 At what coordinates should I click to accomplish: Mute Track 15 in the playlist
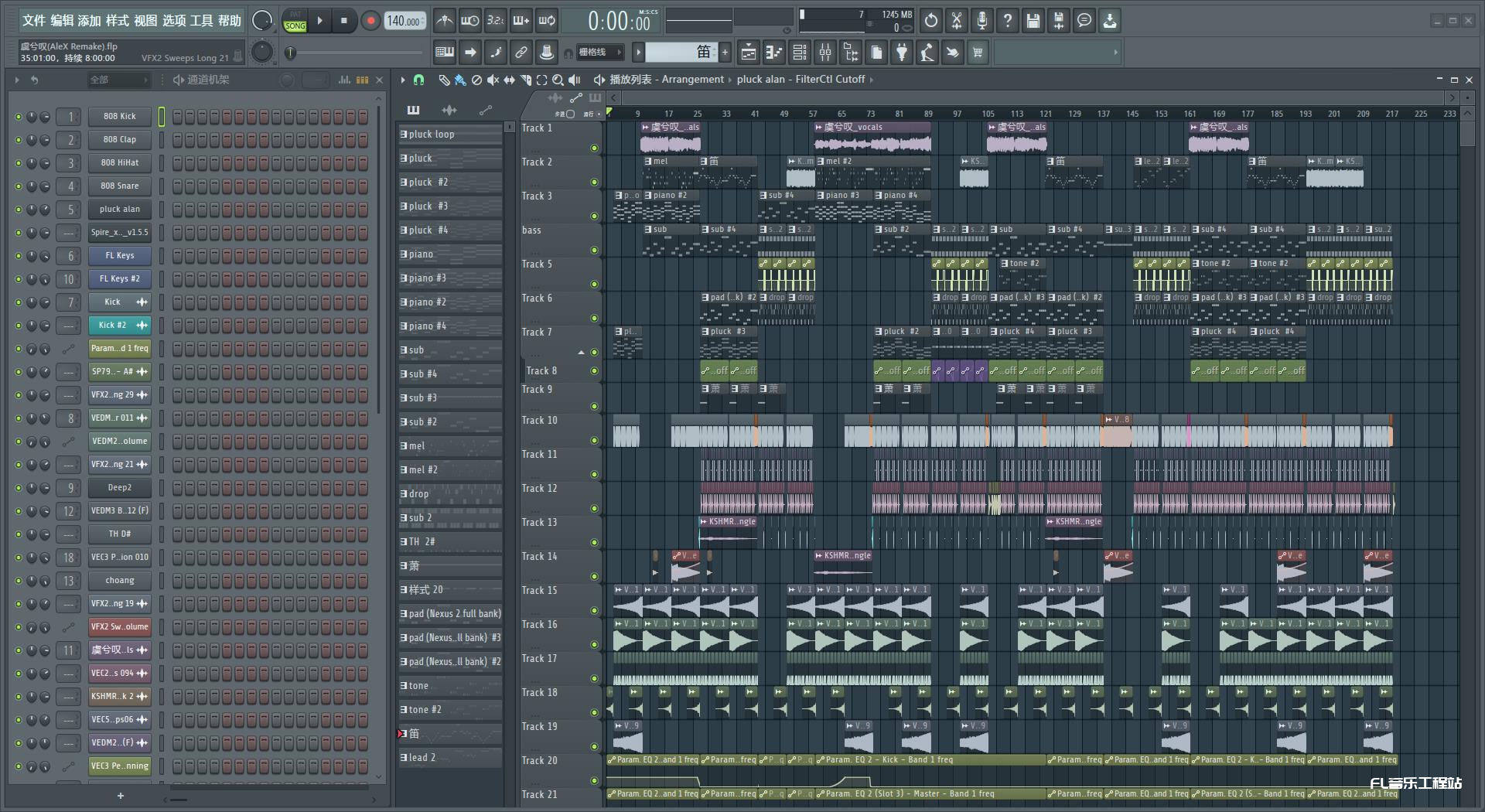tap(594, 610)
